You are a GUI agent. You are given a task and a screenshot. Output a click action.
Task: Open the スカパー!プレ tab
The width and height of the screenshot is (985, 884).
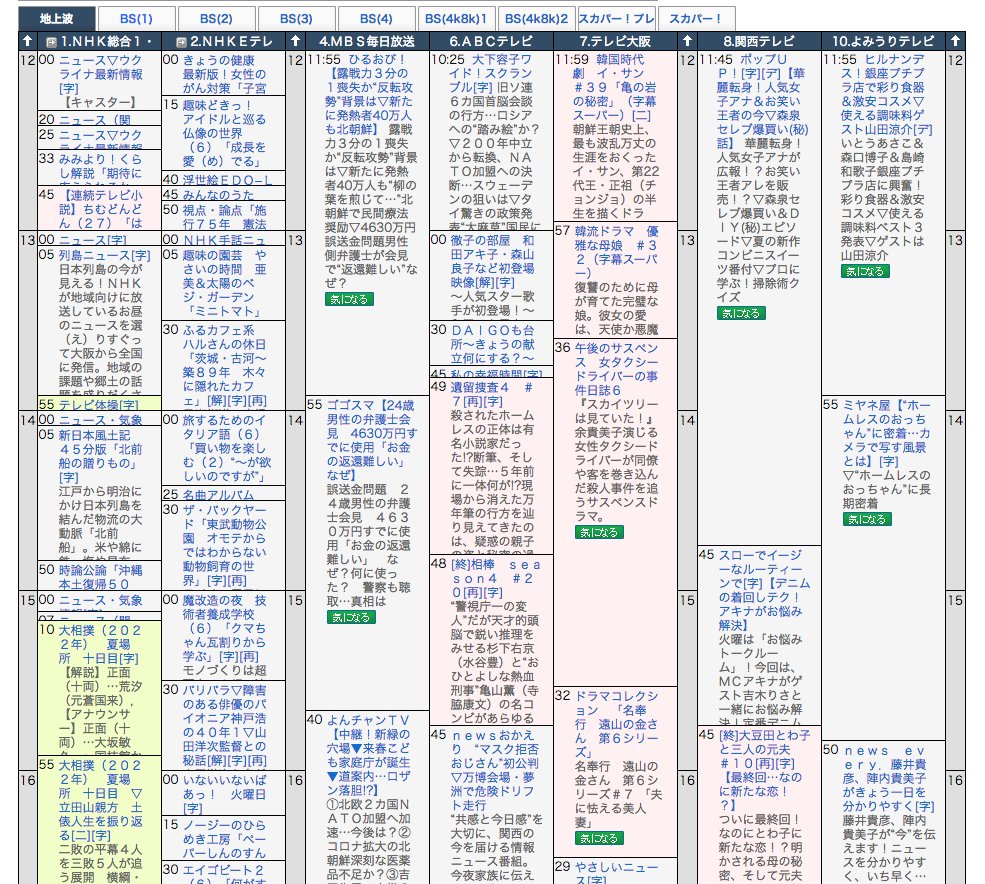[x=616, y=19]
